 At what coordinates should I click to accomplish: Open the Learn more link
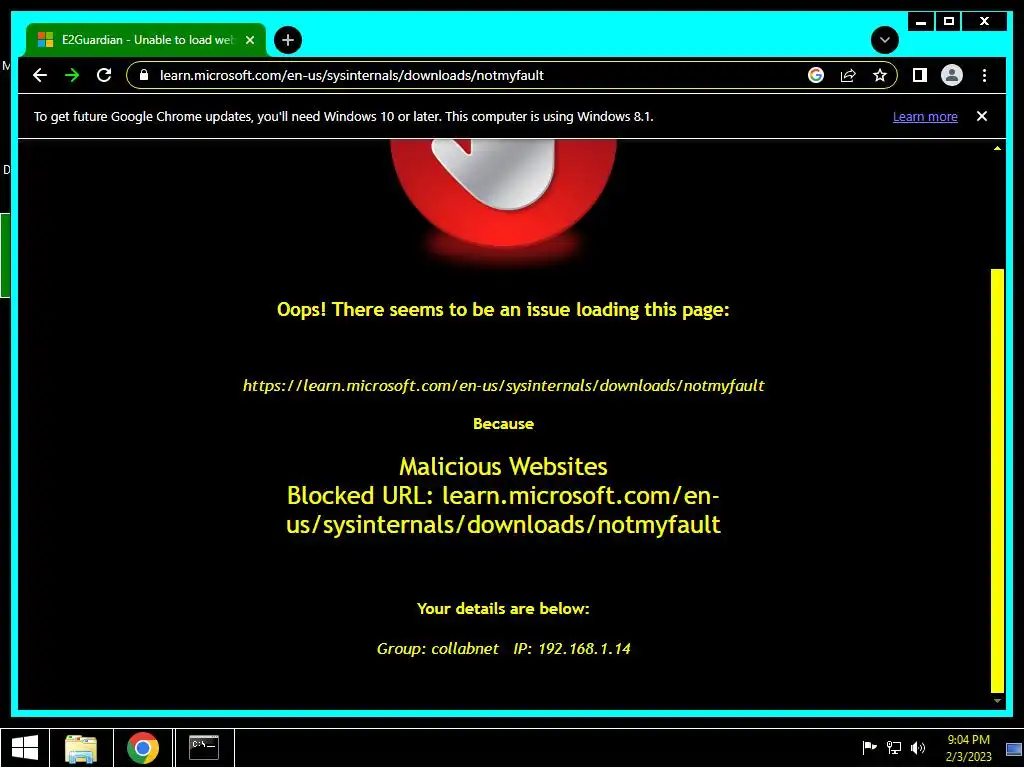click(x=925, y=117)
